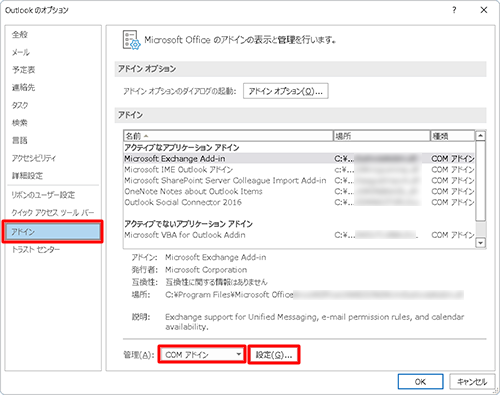Select Outlook Social Connector 2016 row
The image size is (500, 395).
(299, 202)
